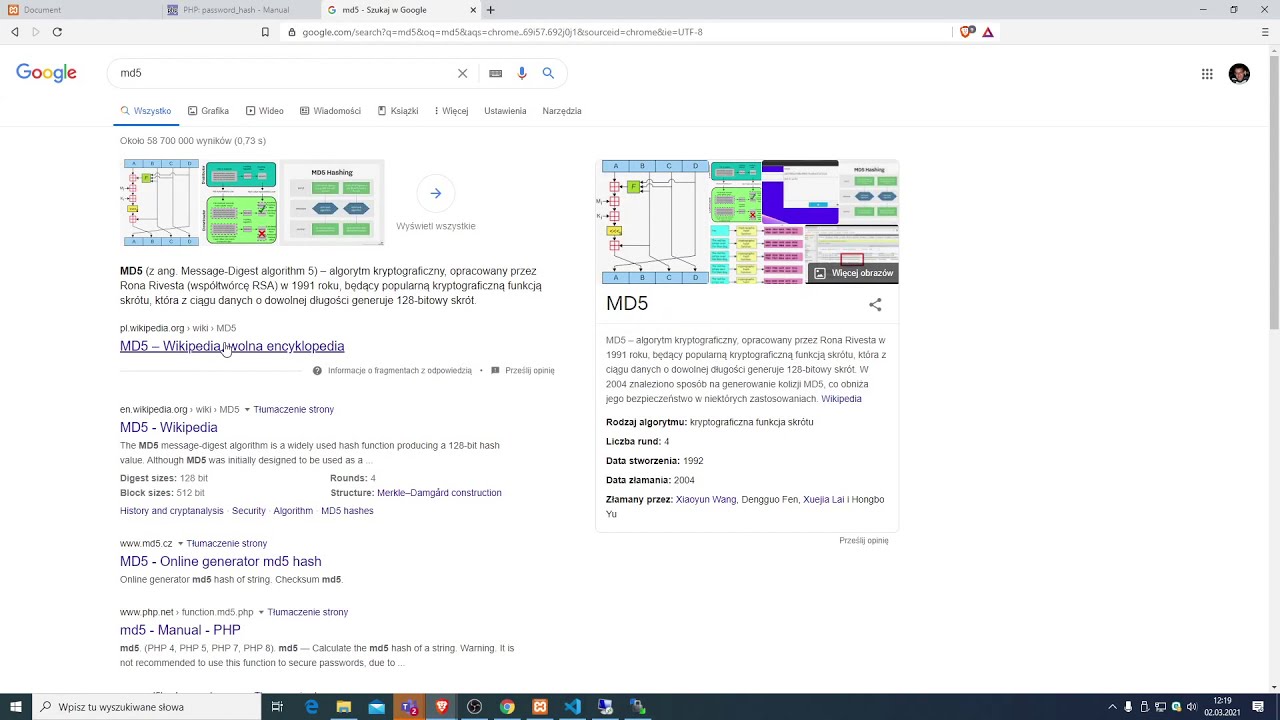Open the Brave Shields lion icon
This screenshot has height=720, width=1280.
966,32
